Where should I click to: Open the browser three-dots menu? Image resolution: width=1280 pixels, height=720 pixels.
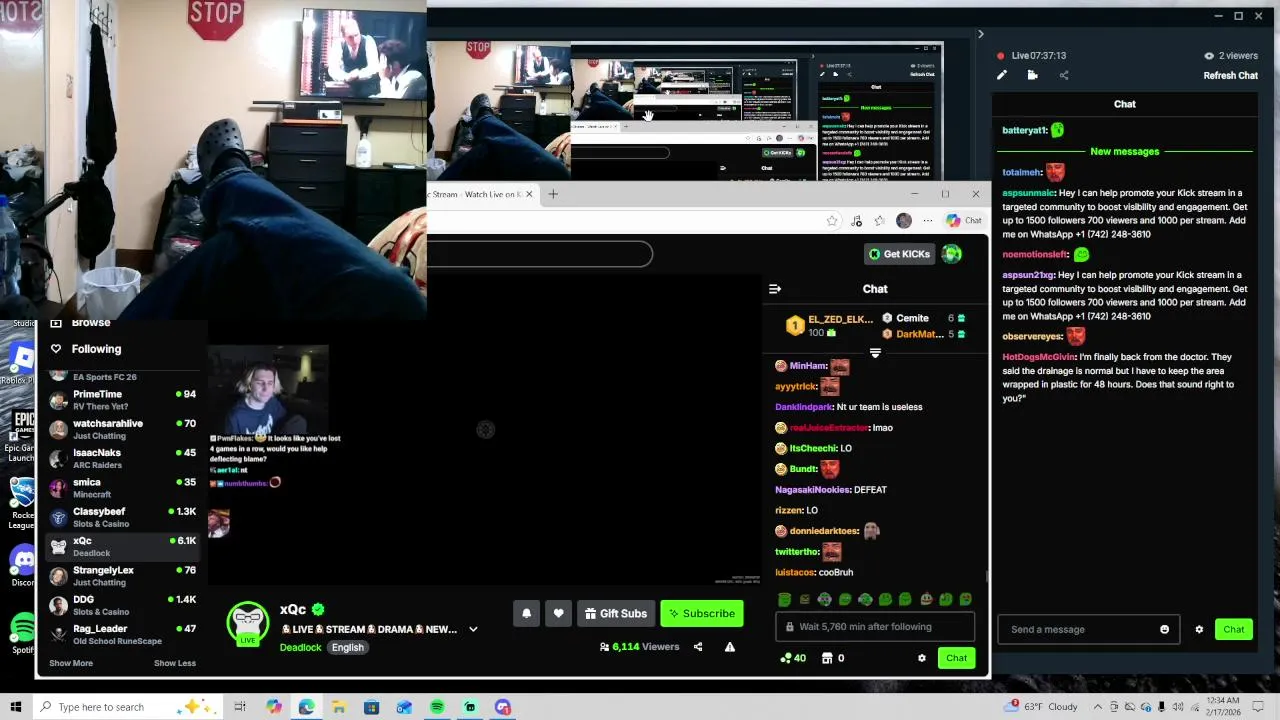[x=928, y=221]
